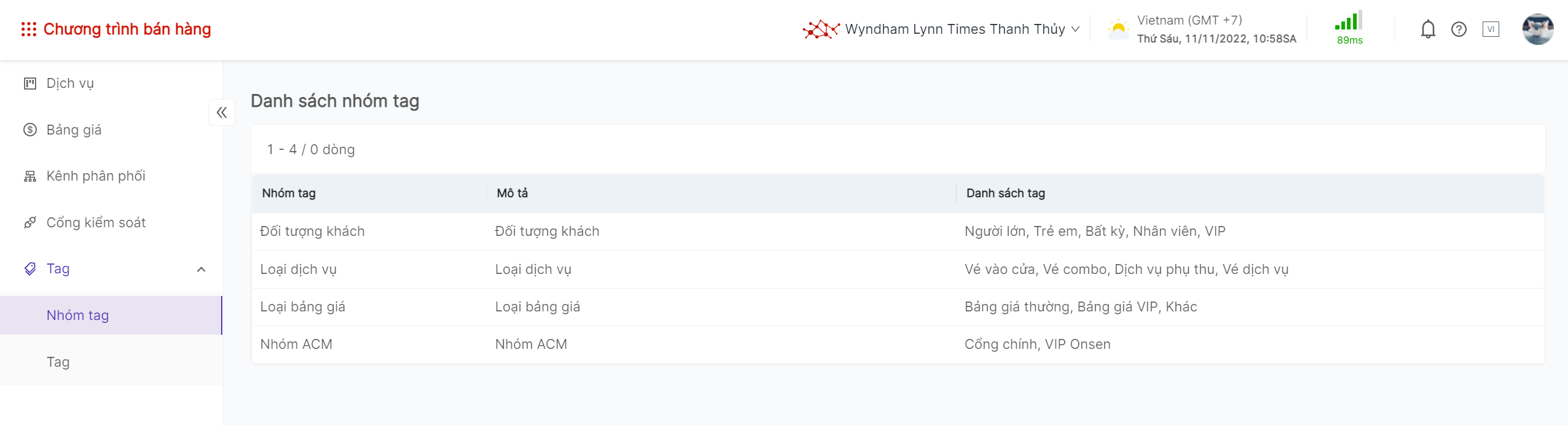The width and height of the screenshot is (1568, 425).
Task: Open the app grid launcher icon
Action: click(x=29, y=29)
